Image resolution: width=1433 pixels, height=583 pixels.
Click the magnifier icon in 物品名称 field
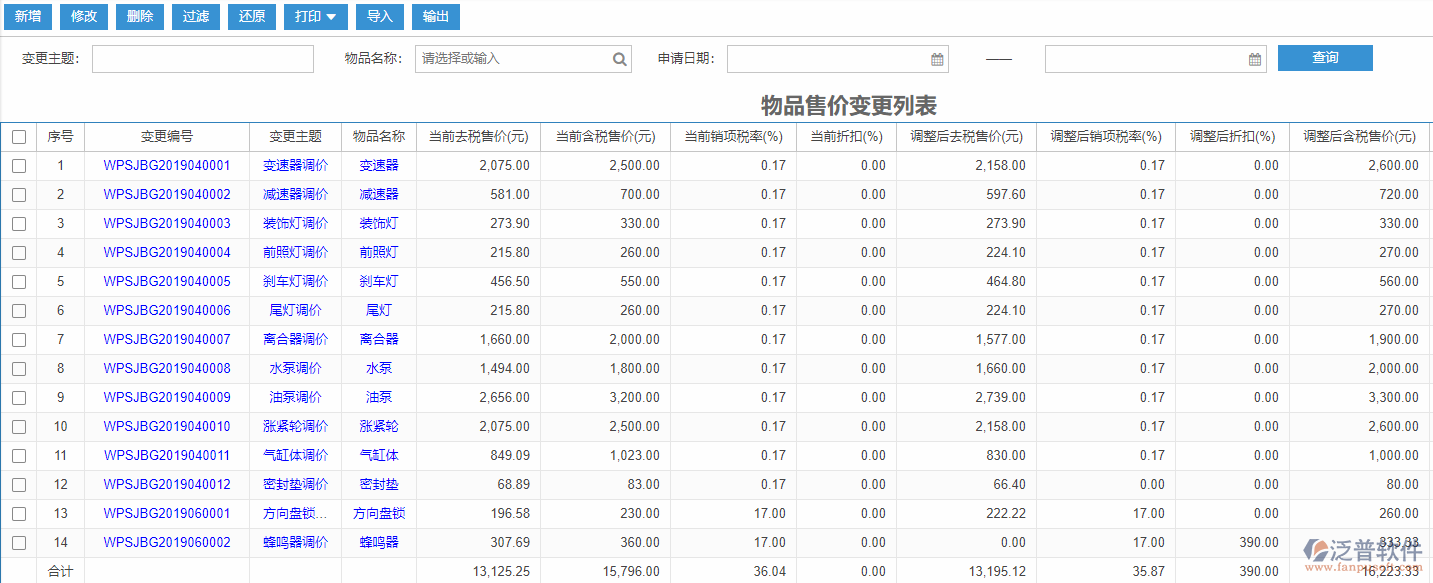click(x=619, y=58)
